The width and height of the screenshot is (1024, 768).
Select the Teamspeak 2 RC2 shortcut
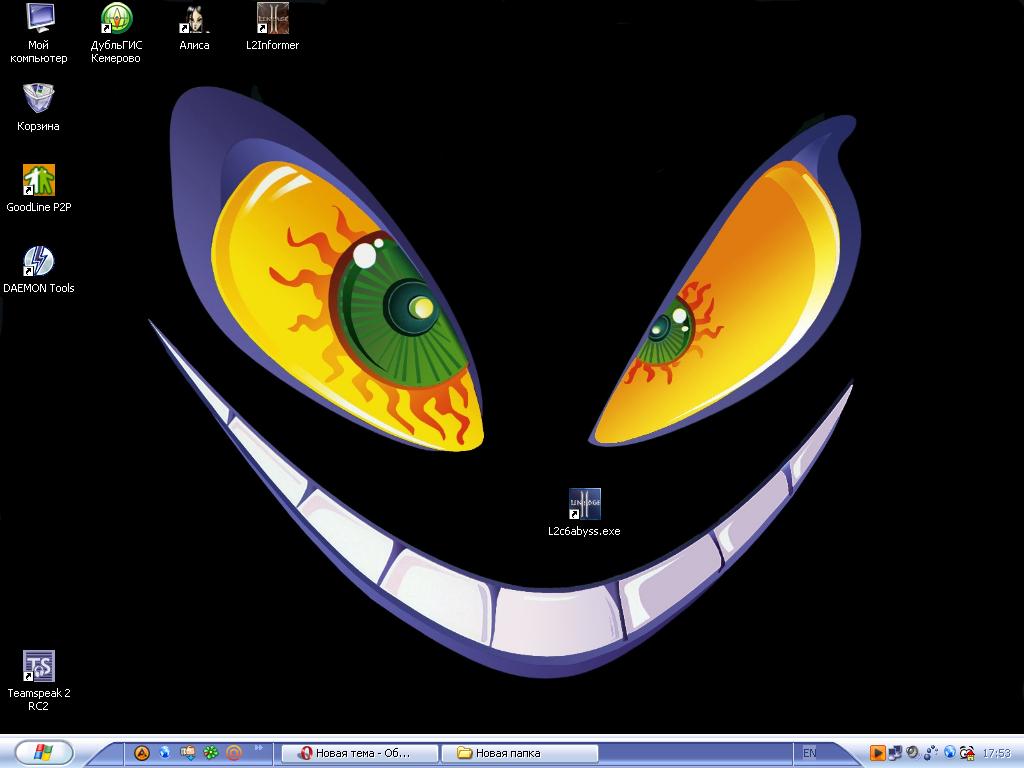39,680
